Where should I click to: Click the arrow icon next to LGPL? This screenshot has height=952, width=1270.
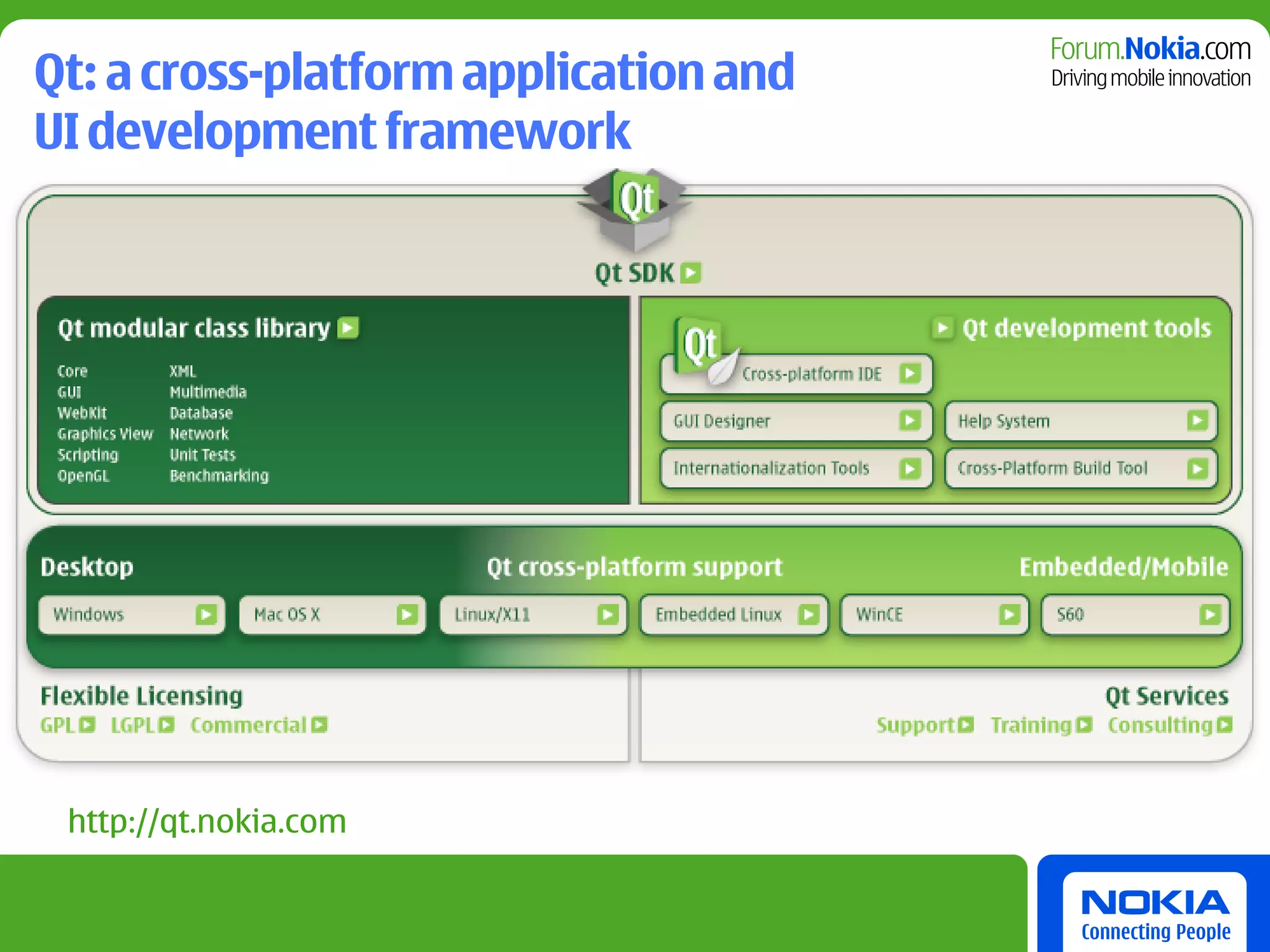166,725
